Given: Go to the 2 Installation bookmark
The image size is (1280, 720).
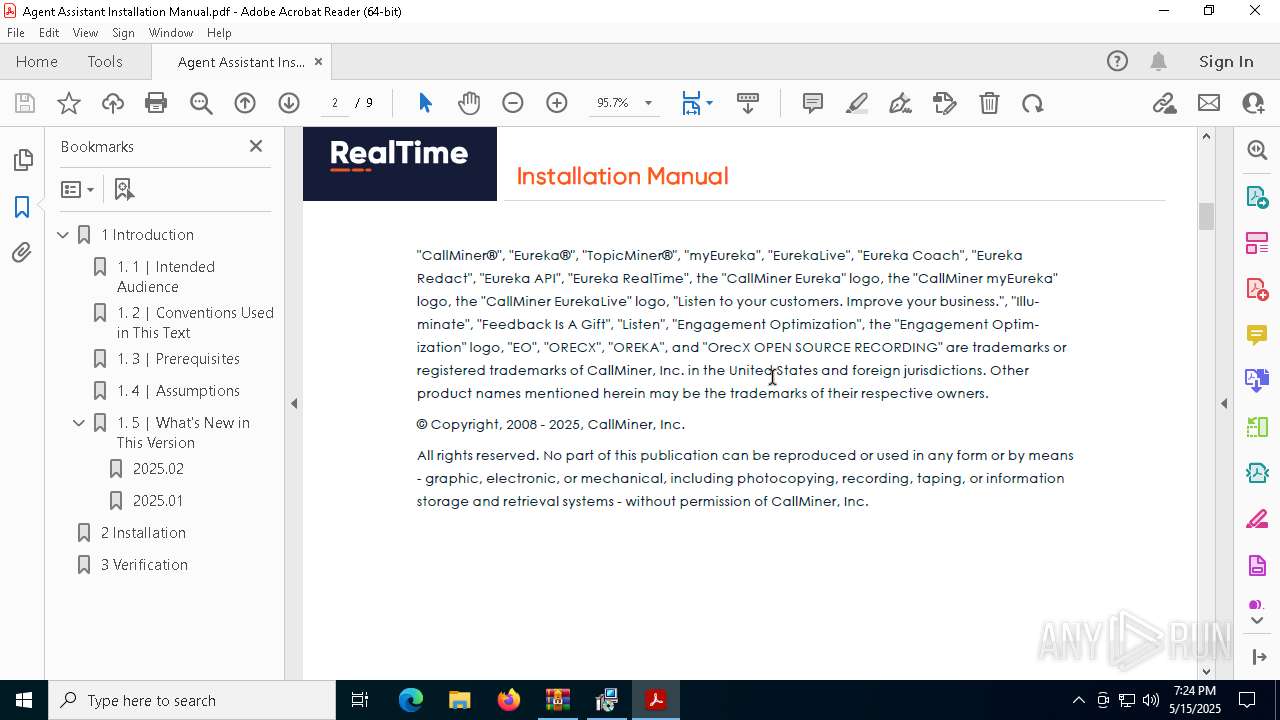Looking at the screenshot, I should click(x=143, y=533).
